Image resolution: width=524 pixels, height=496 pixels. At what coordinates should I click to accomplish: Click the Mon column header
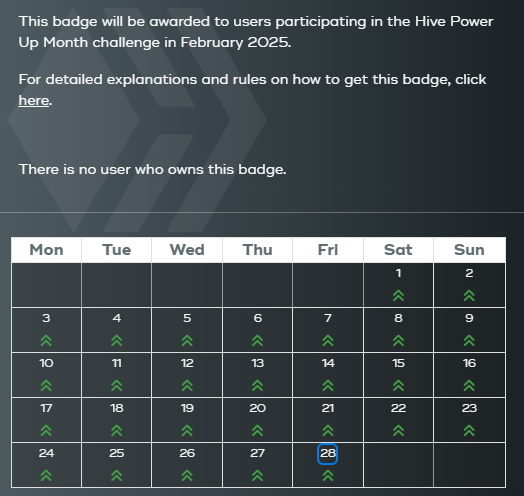coord(46,250)
